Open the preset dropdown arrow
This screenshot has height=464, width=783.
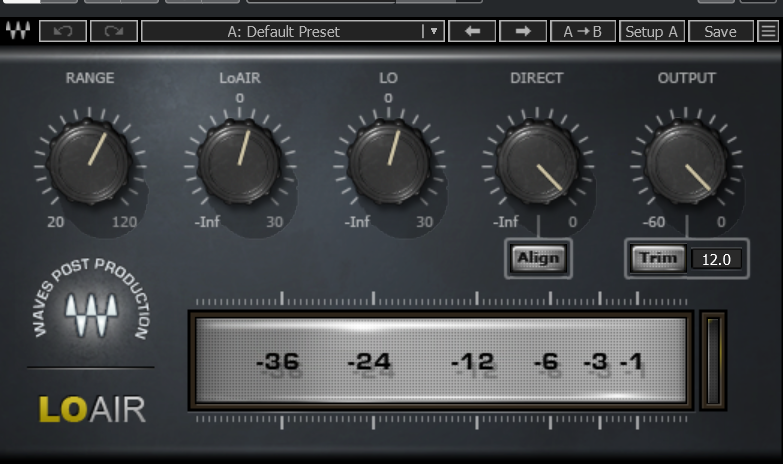[434, 31]
